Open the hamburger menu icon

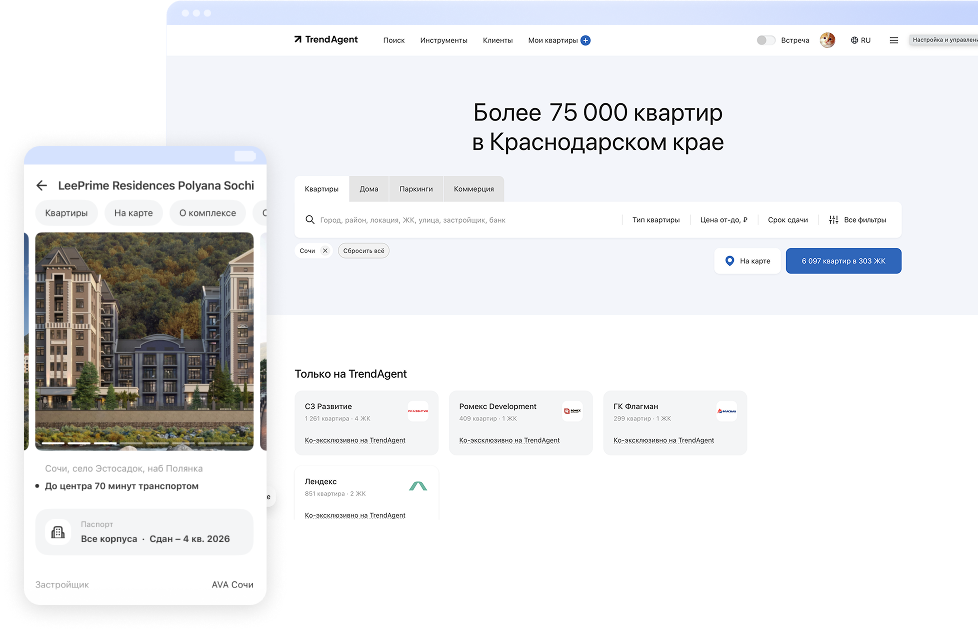coord(893,40)
